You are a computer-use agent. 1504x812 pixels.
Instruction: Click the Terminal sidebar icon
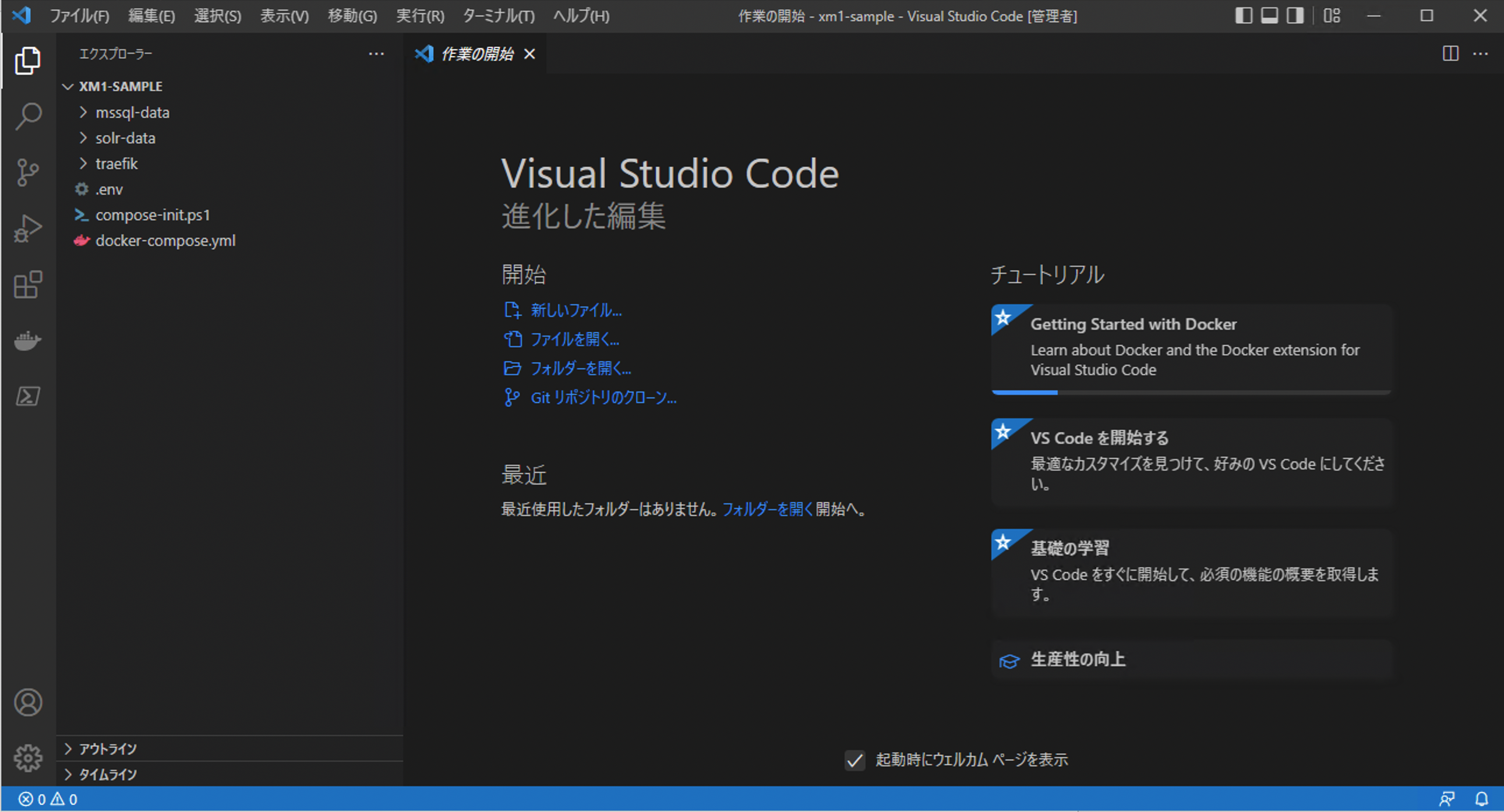click(27, 397)
